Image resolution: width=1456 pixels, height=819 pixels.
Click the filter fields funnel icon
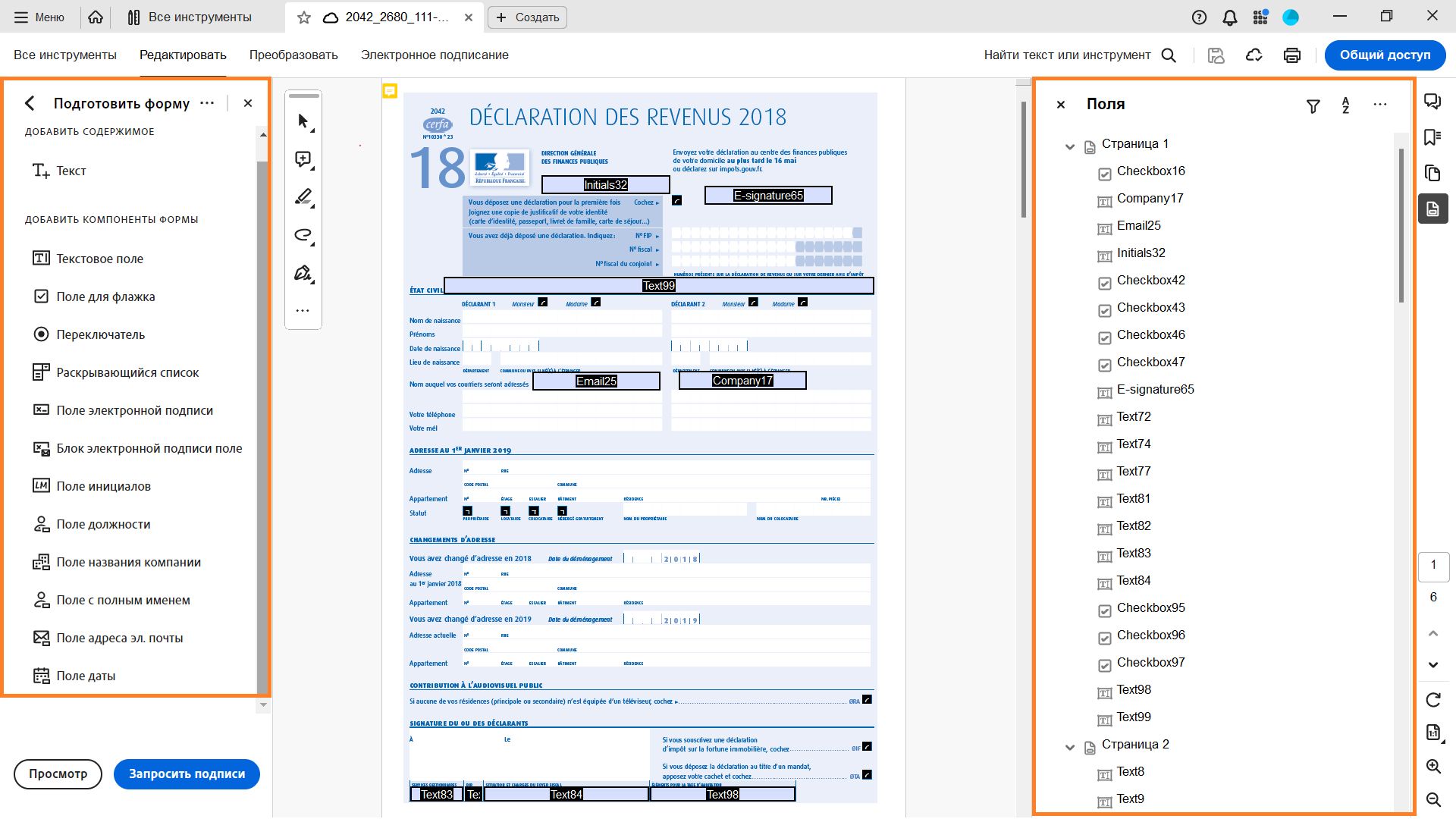(1313, 106)
